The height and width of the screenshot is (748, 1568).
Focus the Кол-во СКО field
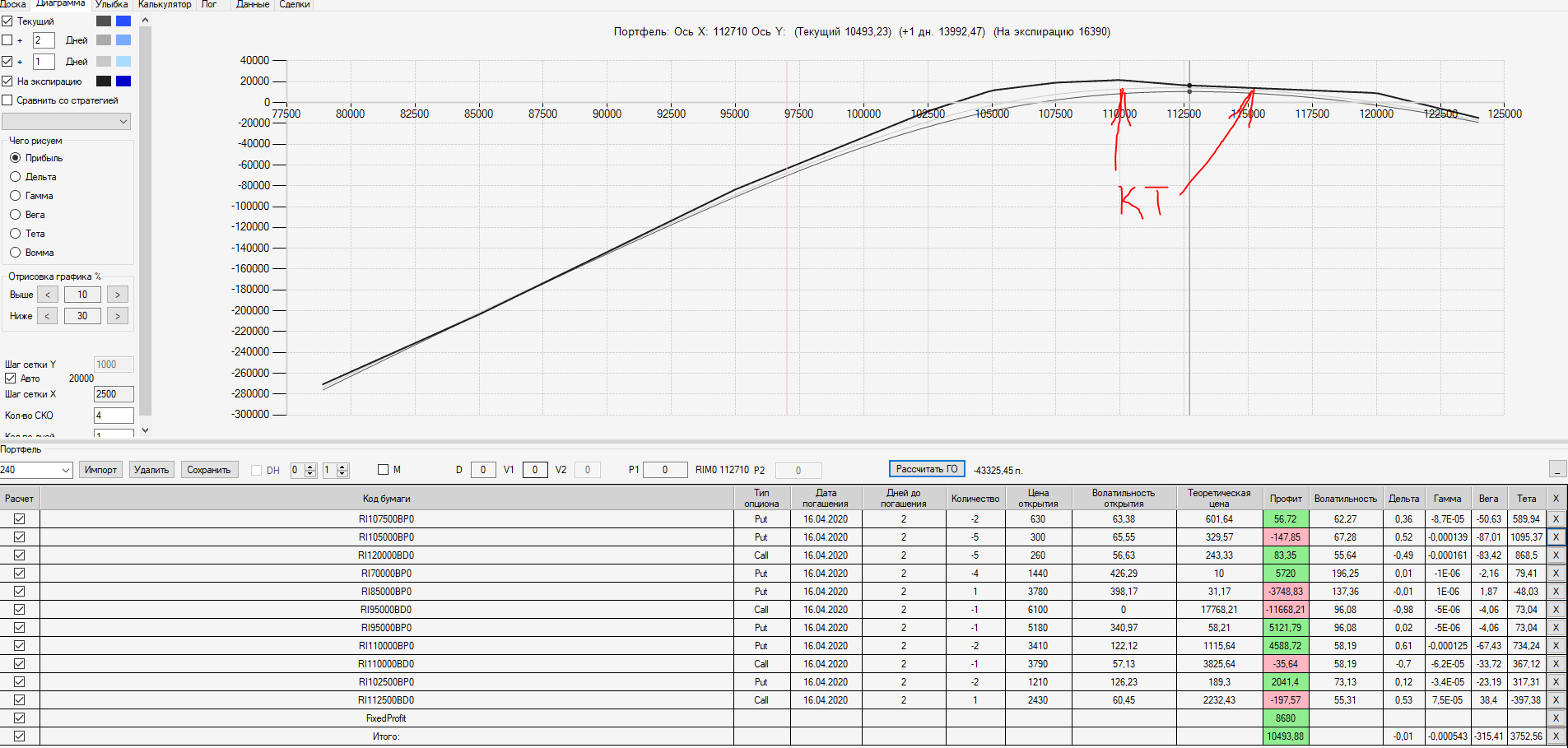(114, 416)
